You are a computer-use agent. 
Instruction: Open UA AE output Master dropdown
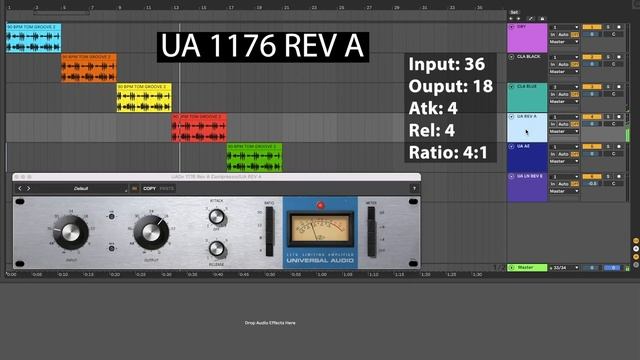[x=564, y=162]
